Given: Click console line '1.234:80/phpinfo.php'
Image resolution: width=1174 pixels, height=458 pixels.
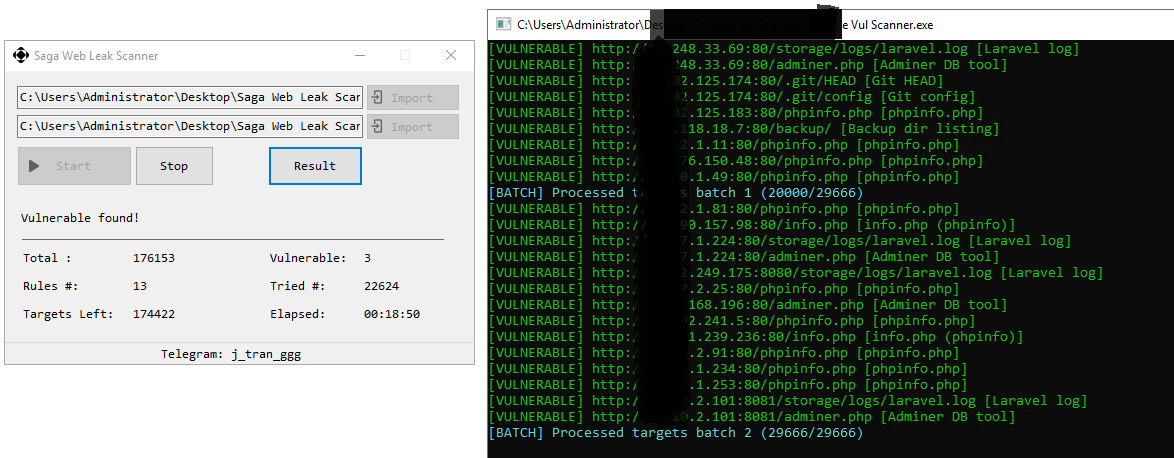Looking at the screenshot, I should pos(728,369).
